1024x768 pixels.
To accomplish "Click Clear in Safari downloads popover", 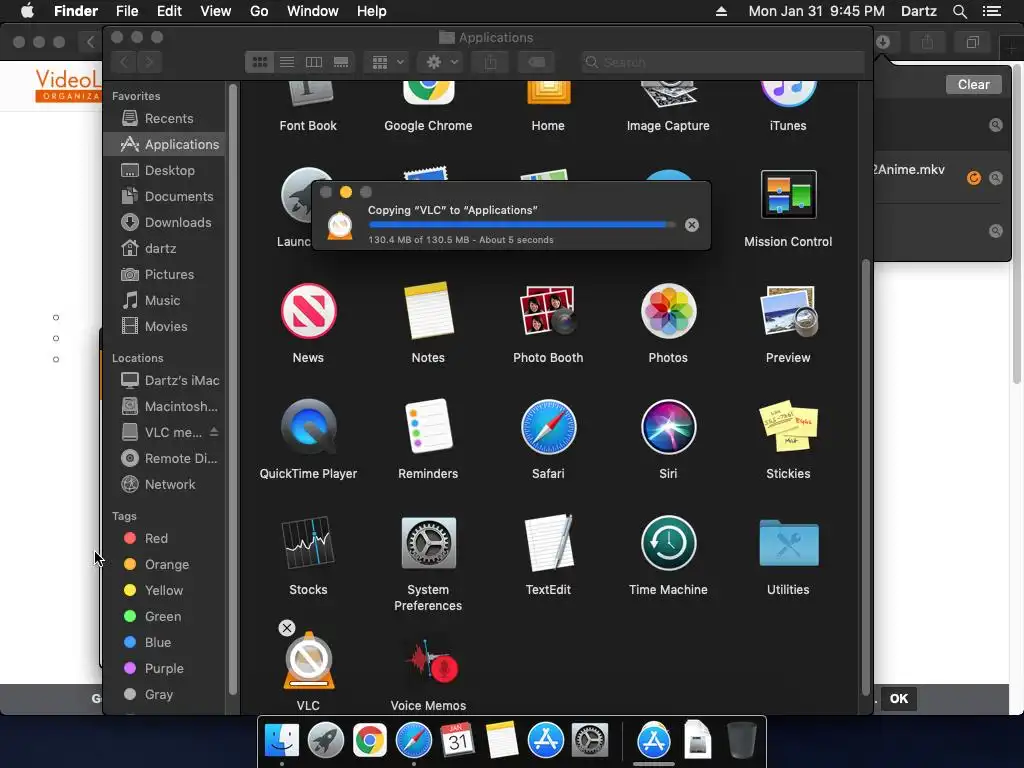I will 973,84.
